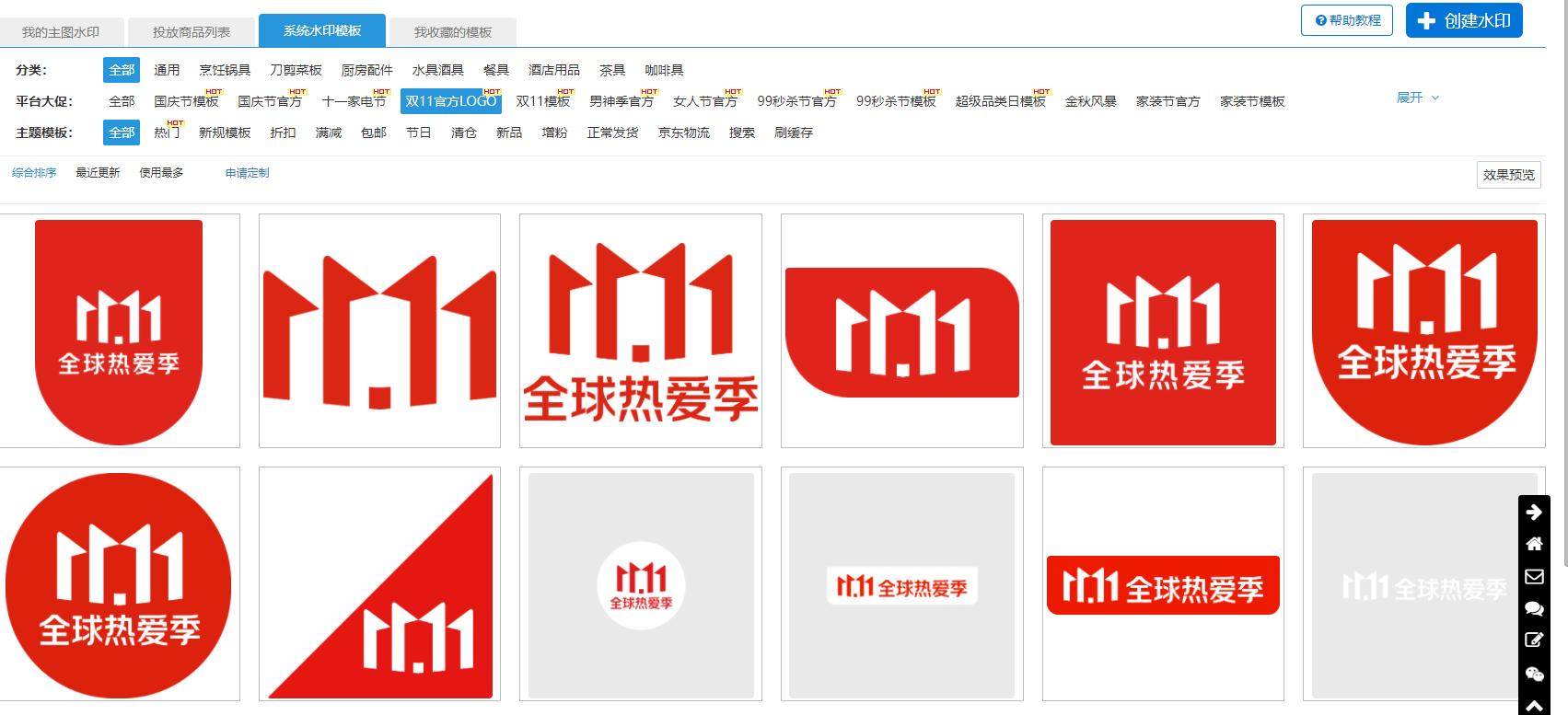1568x715 pixels.
Task: Filter by 国庆节模板 promotion
Action: 186,101
